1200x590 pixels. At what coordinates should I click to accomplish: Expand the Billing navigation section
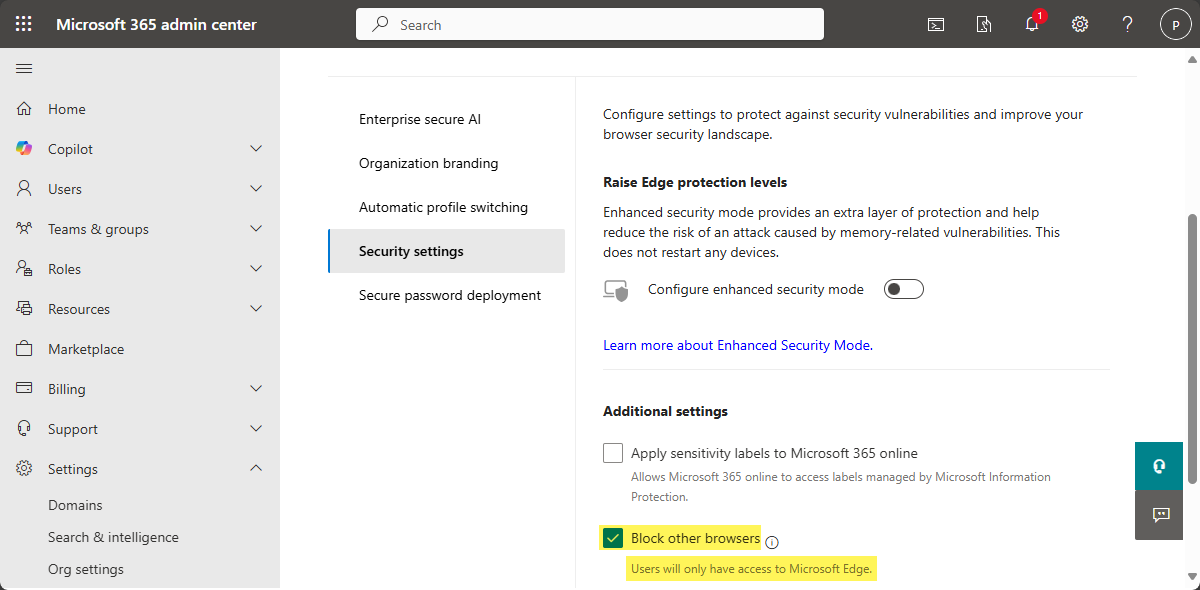coord(256,389)
